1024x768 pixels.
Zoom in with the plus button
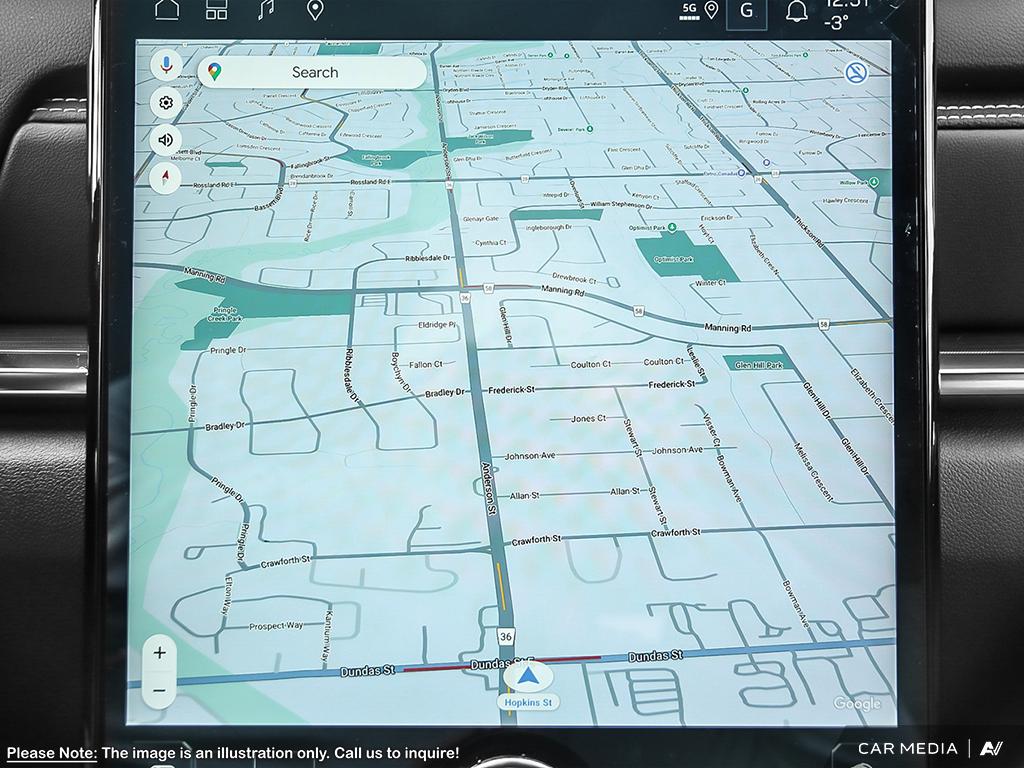(160, 653)
